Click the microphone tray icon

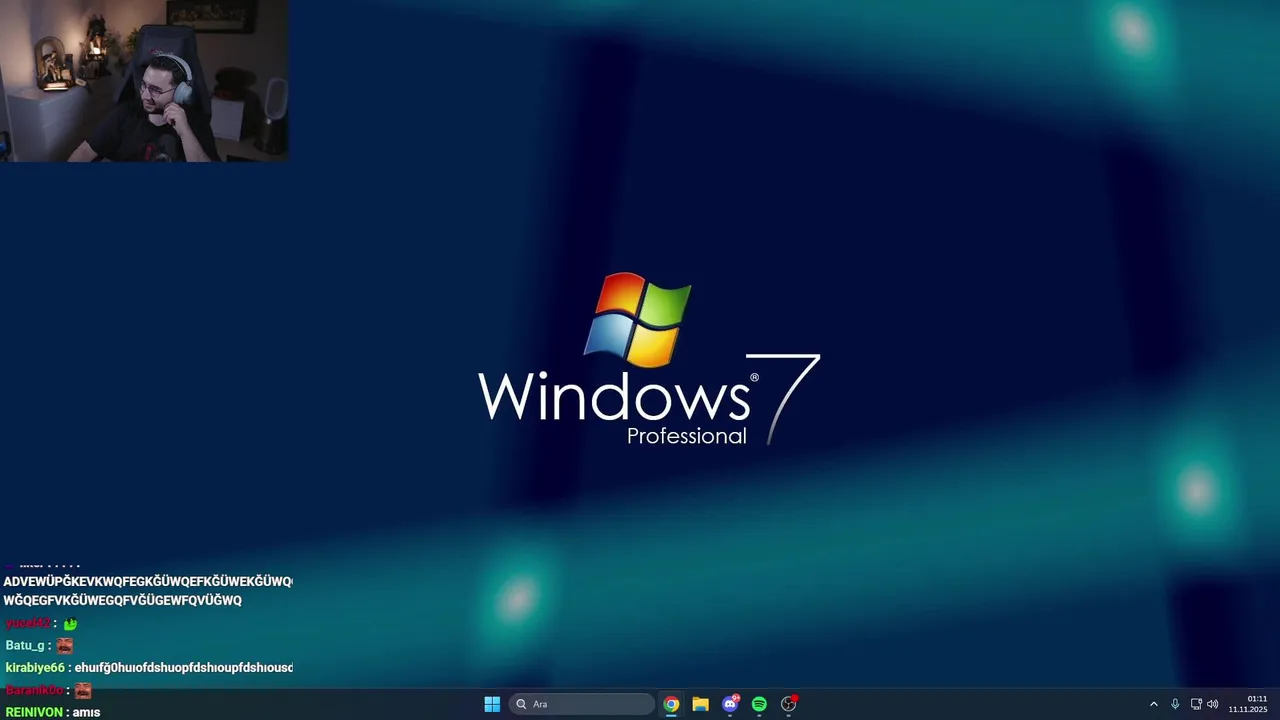[1175, 704]
